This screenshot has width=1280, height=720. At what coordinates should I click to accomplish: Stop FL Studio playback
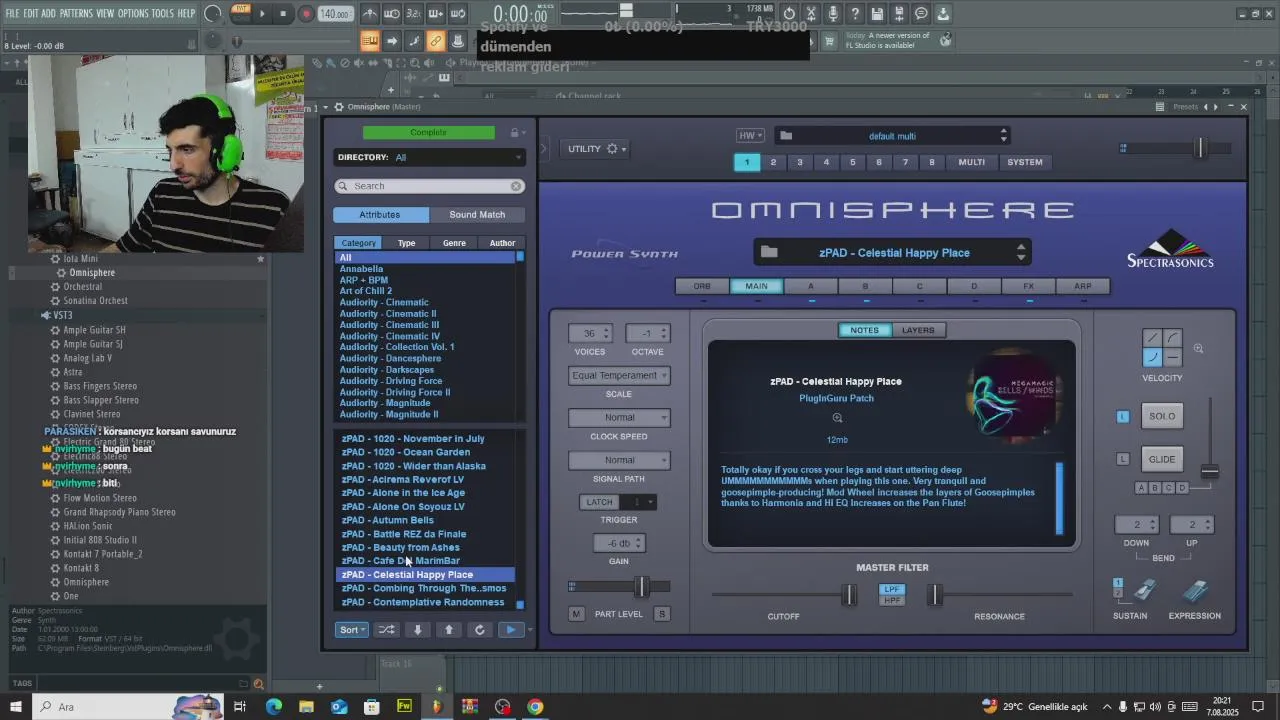[x=283, y=14]
